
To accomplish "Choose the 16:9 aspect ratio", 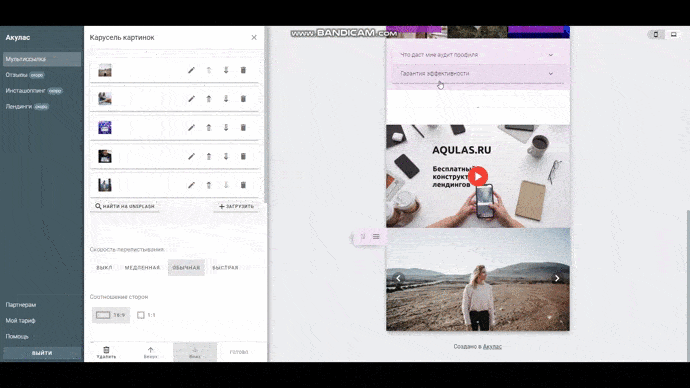I will point(111,315).
